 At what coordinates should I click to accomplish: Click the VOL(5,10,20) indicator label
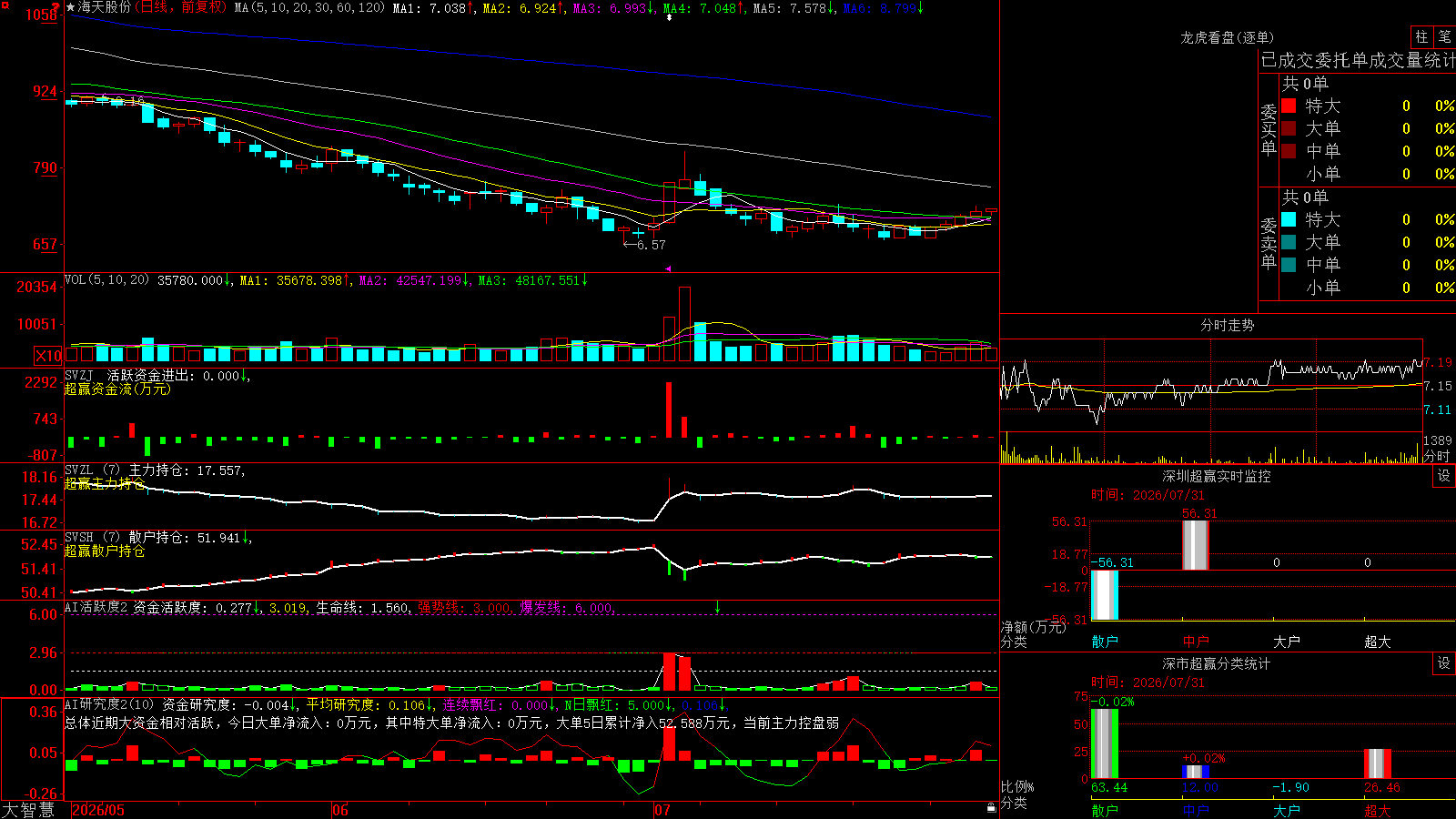pyautogui.click(x=106, y=280)
